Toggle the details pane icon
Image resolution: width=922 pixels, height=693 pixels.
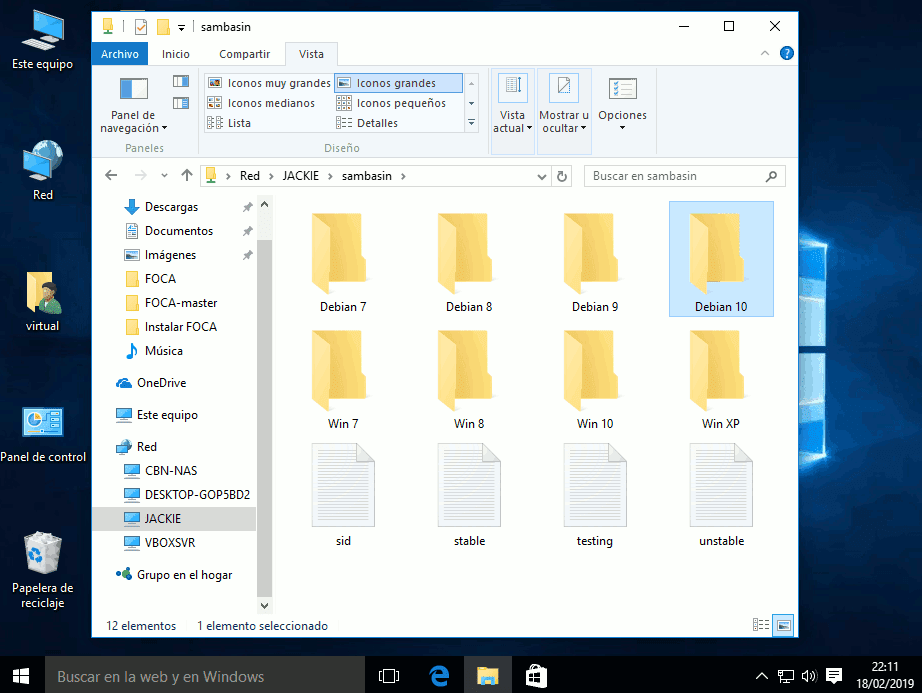coord(181,103)
